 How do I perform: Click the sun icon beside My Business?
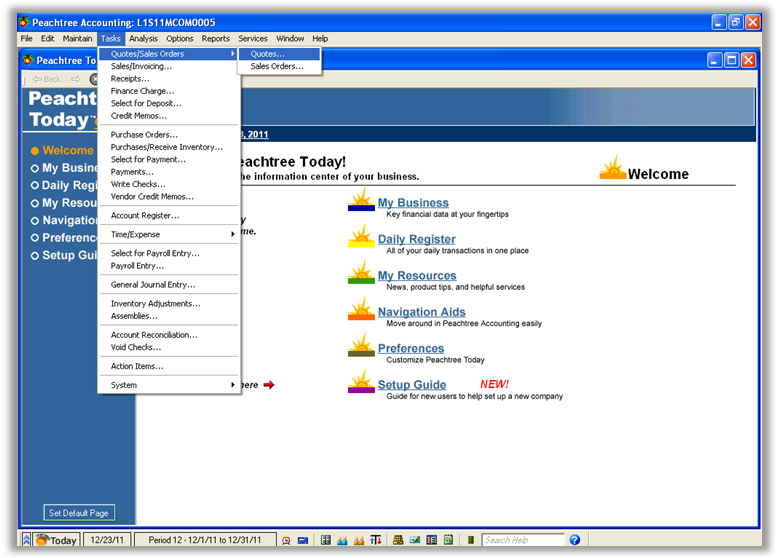361,200
